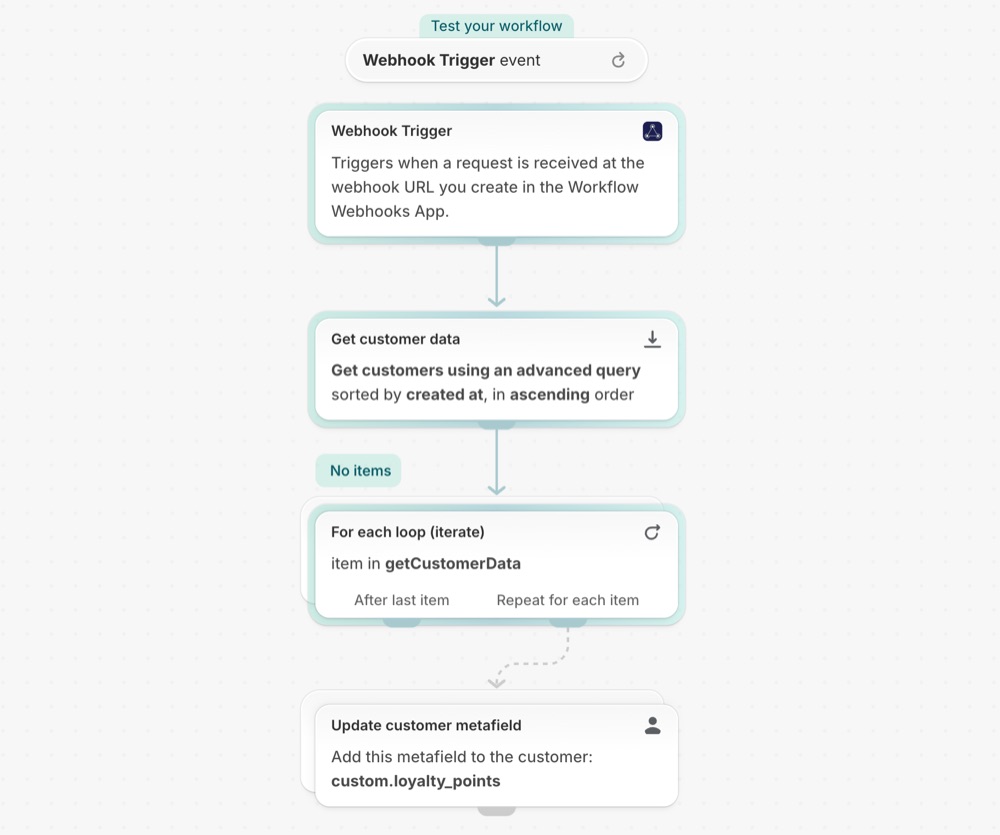Screen dimensions: 1000x835
Task: Click the Repeat for each item branch label
Action: [x=568, y=600]
